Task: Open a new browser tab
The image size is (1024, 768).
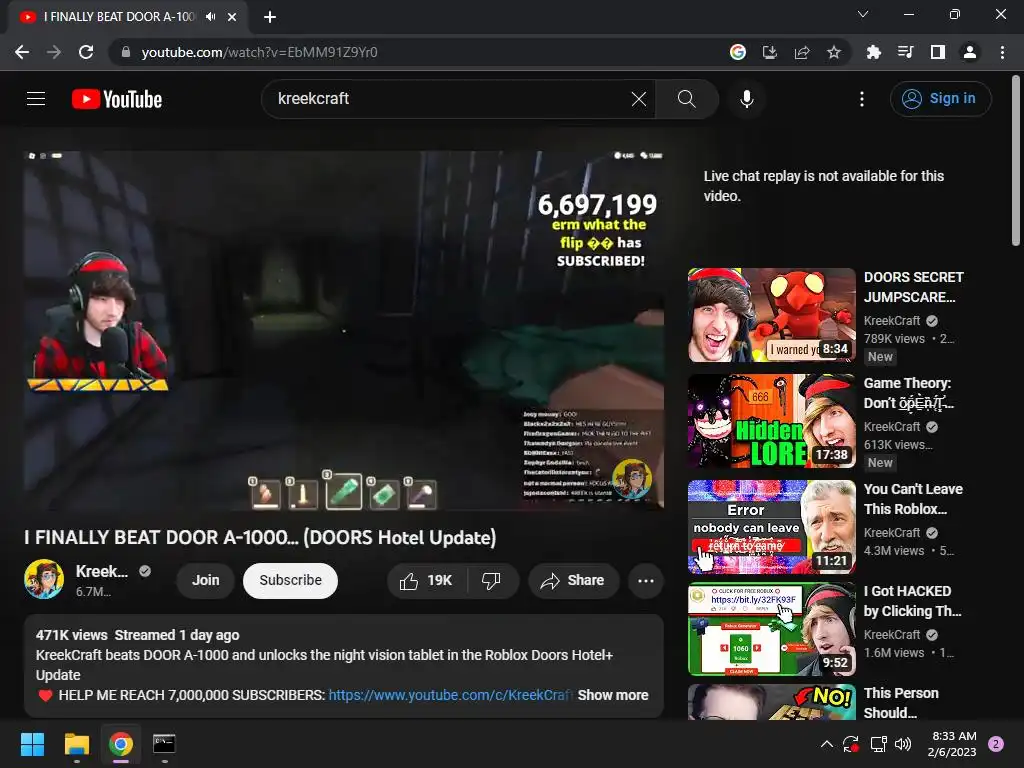Action: coord(270,17)
